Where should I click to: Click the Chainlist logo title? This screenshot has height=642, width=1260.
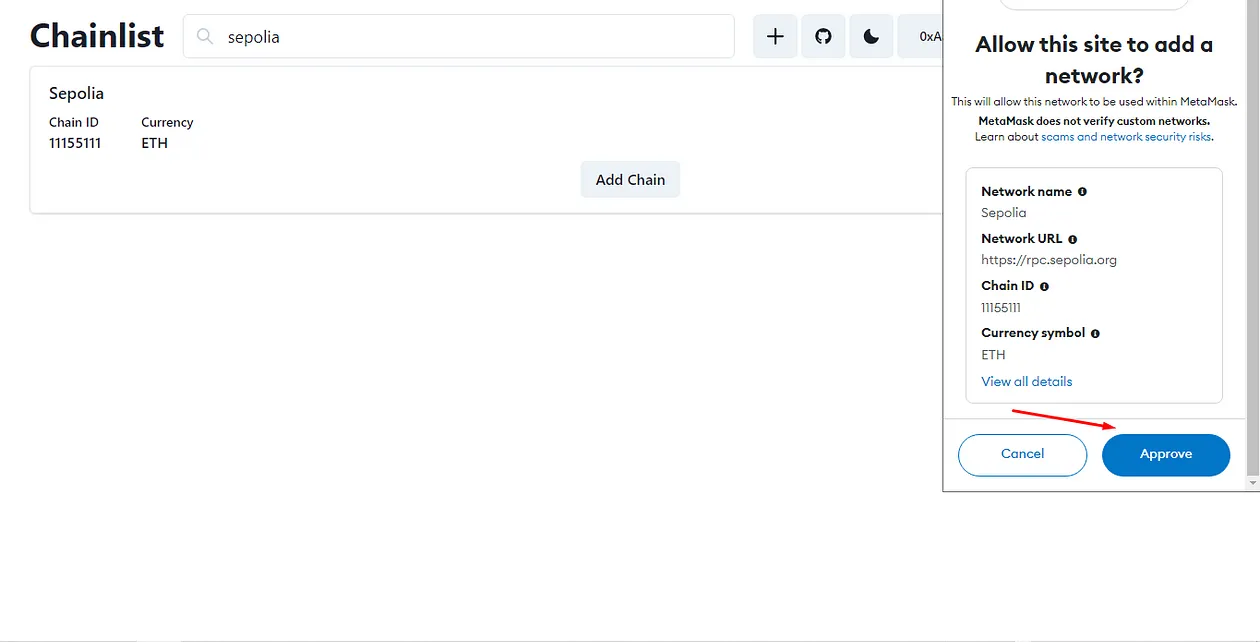[97, 36]
